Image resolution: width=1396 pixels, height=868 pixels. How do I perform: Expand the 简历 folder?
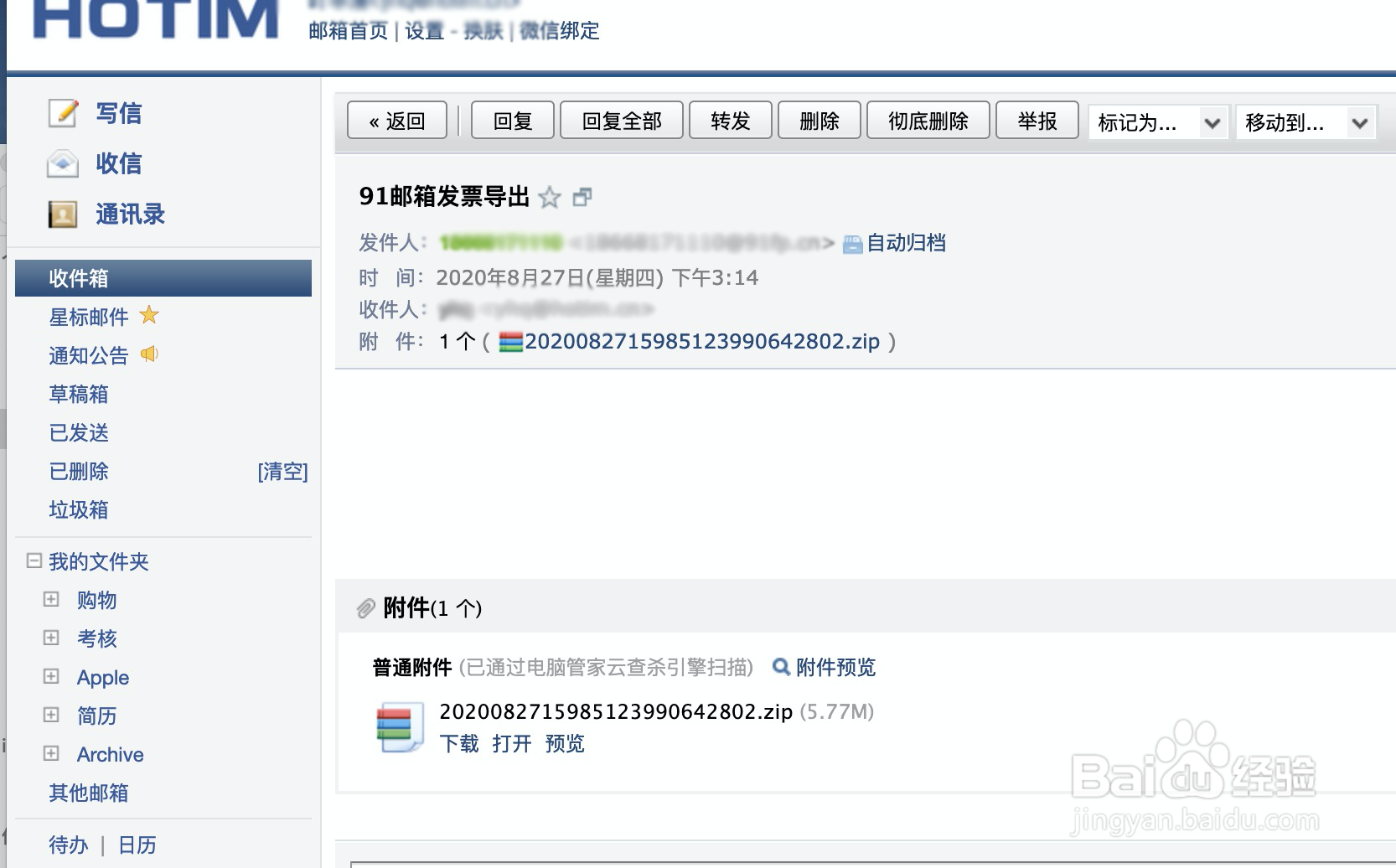click(x=51, y=715)
